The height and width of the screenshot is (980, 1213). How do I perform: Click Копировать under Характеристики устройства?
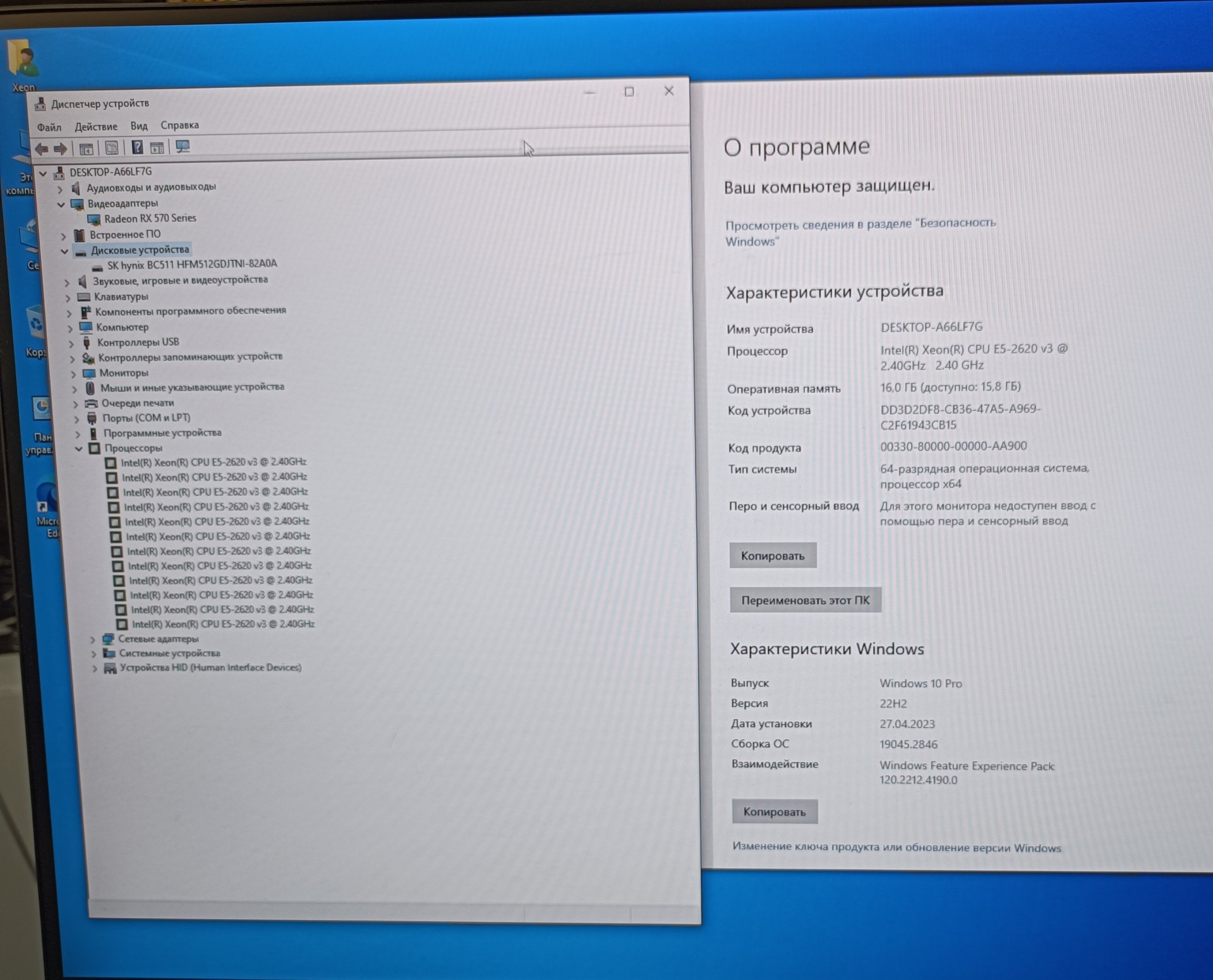tap(773, 556)
